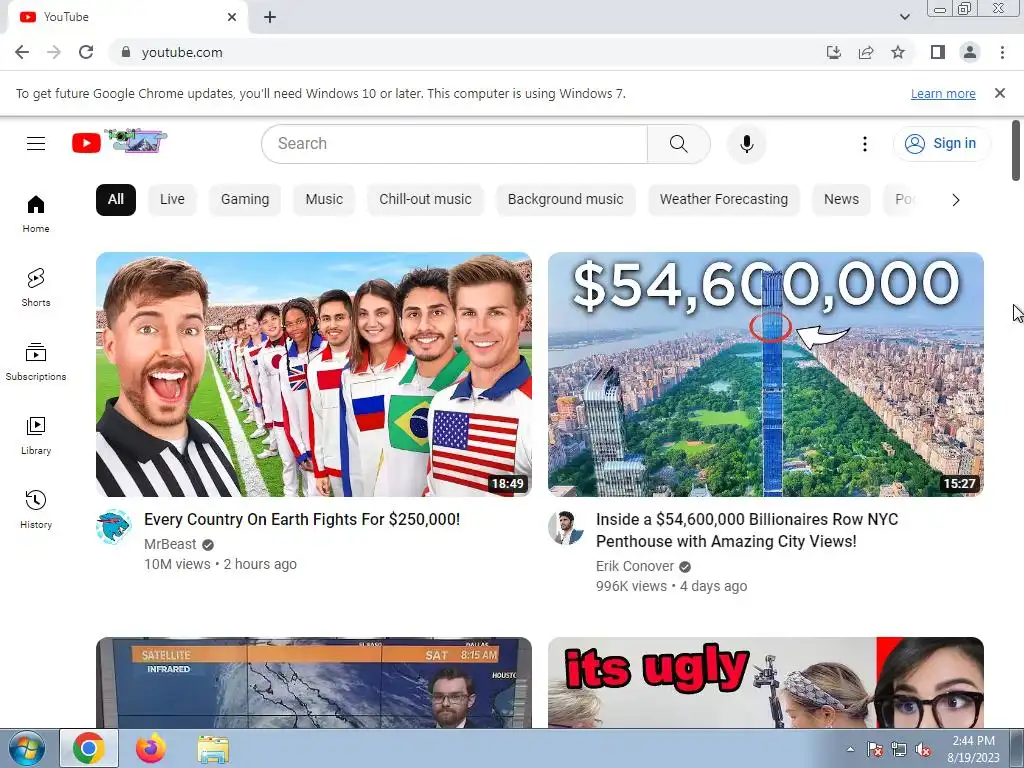Bookmark this tab with star icon
Image resolution: width=1024 pixels, height=768 pixels.
click(x=898, y=52)
